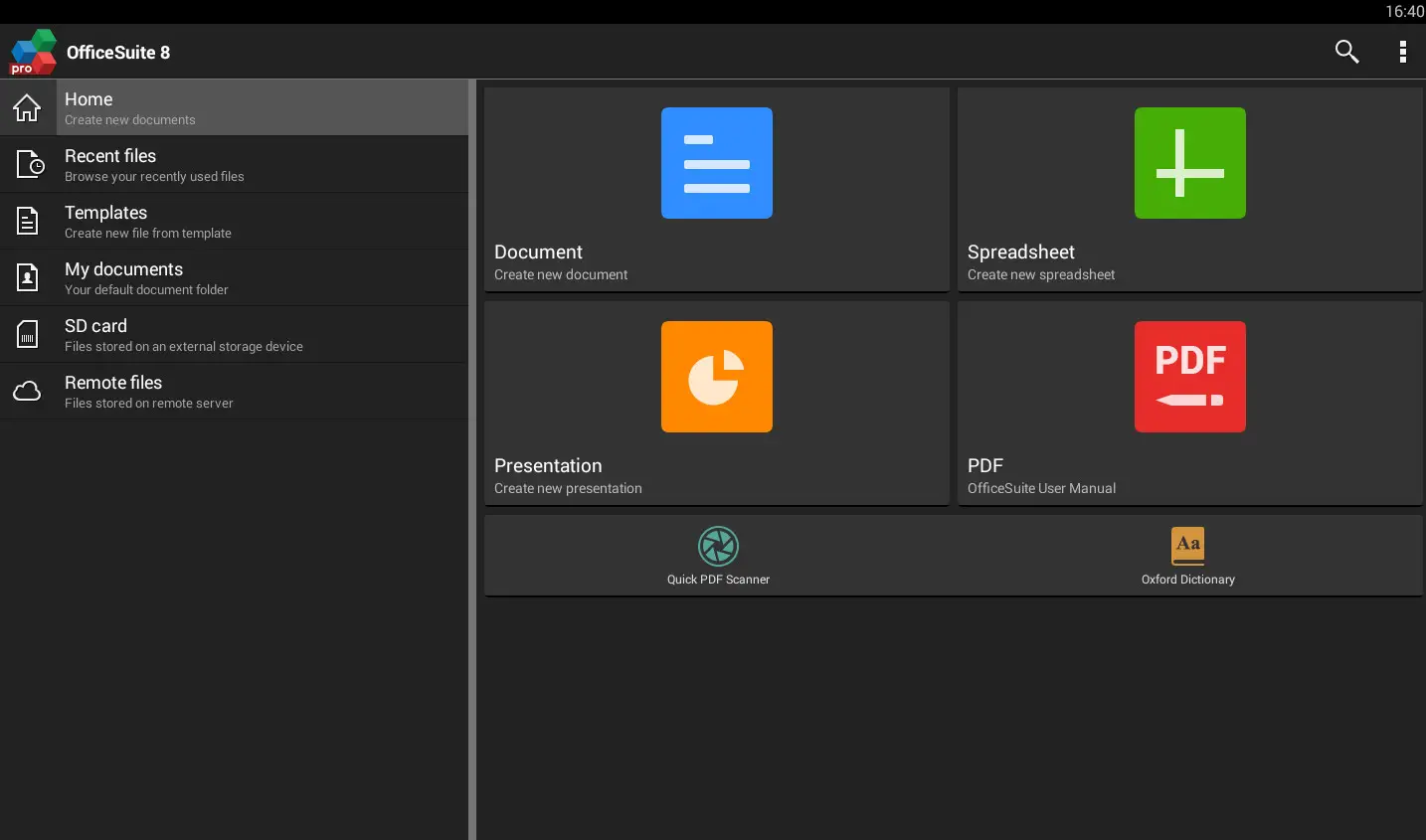Click the green Spreadsheet plus icon

point(1190,163)
